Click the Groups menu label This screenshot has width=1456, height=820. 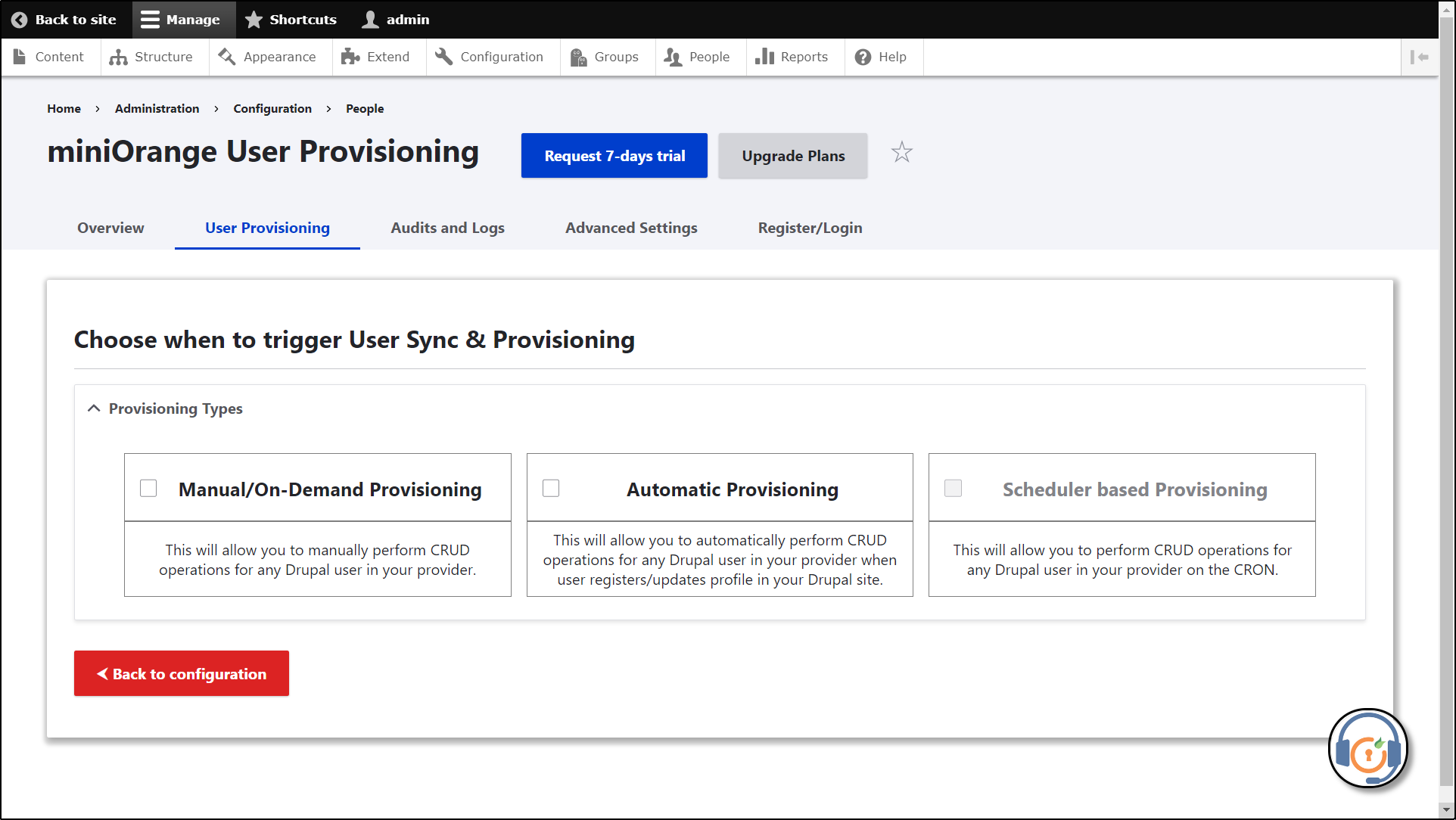[x=616, y=57]
